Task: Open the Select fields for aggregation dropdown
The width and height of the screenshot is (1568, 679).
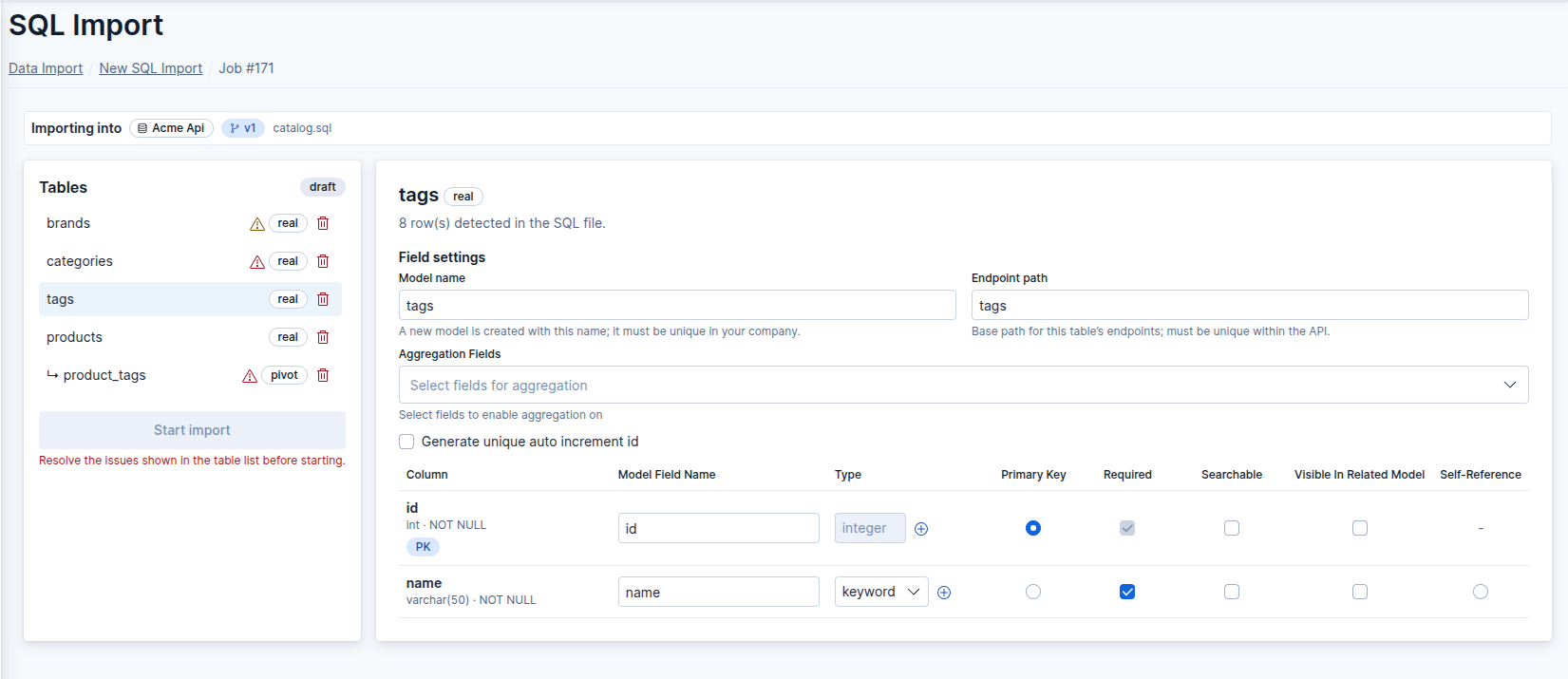Action: (x=963, y=385)
